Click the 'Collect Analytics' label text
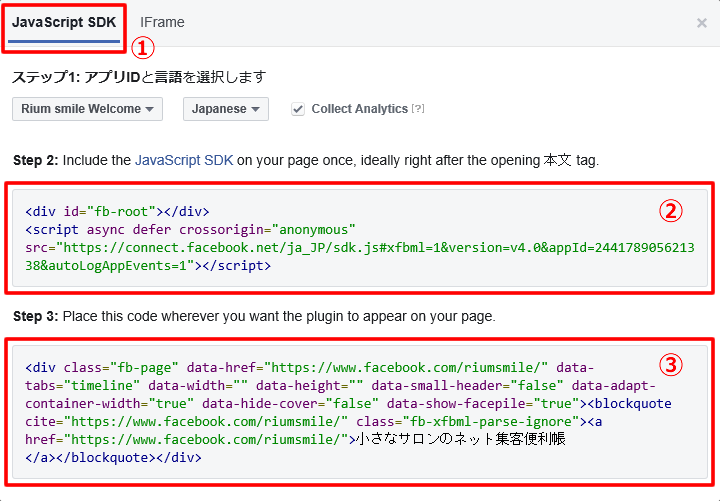 [360, 109]
